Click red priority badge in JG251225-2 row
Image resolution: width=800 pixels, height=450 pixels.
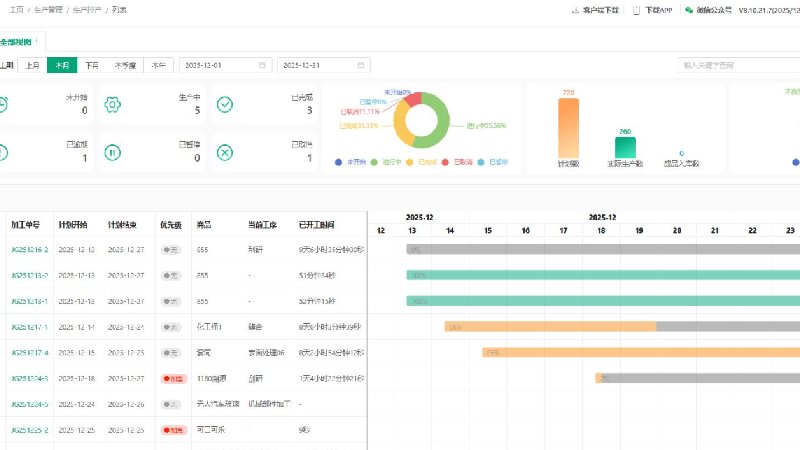[174, 430]
